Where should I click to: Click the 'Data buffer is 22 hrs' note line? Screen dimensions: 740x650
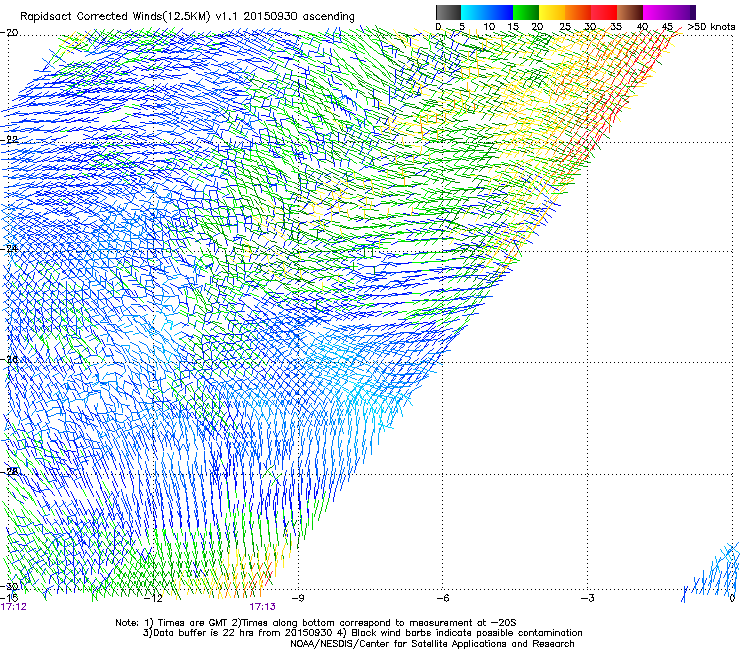[x=362, y=633]
